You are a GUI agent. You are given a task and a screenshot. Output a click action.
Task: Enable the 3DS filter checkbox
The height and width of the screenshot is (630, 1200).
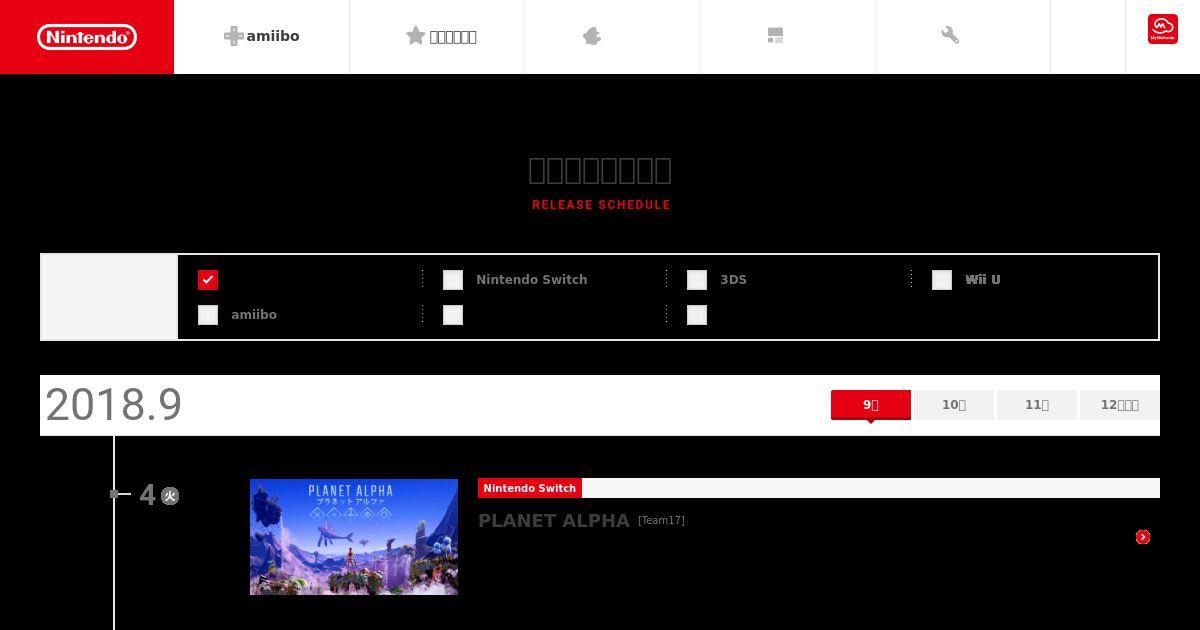coord(697,280)
